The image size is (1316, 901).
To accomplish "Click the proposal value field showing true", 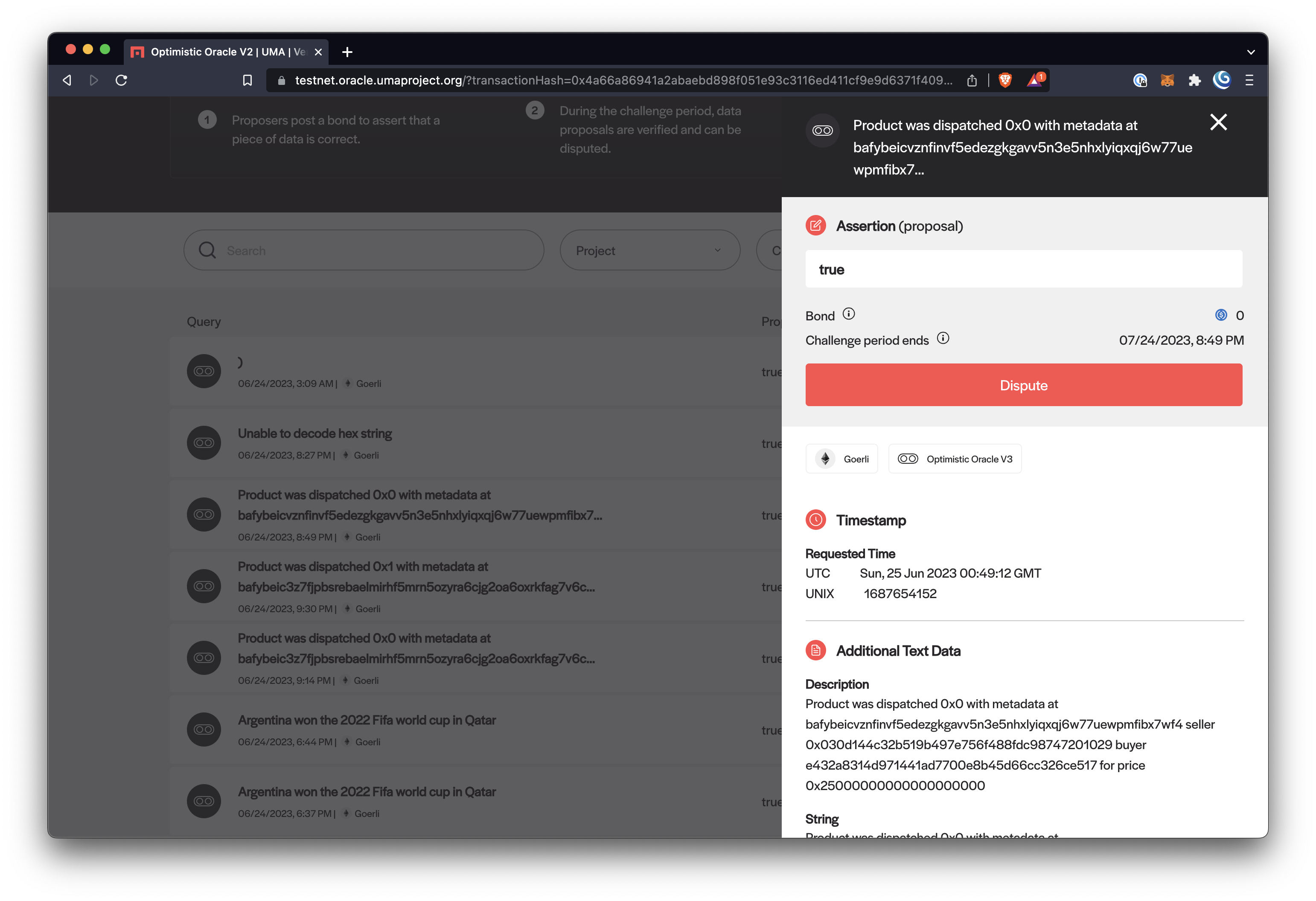I will tap(1024, 269).
